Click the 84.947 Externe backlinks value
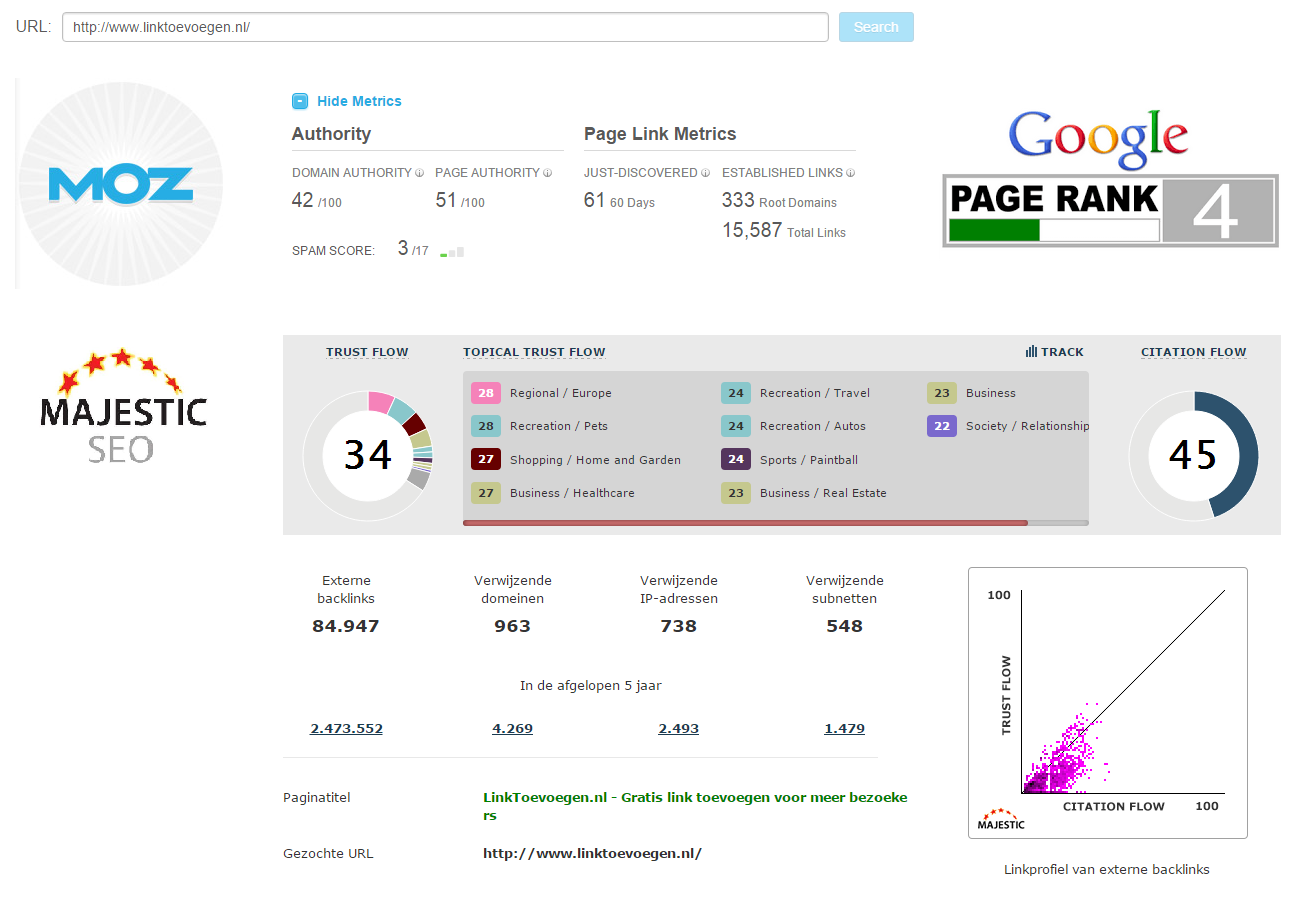Screen dimensions: 1297x907 (x=346, y=626)
